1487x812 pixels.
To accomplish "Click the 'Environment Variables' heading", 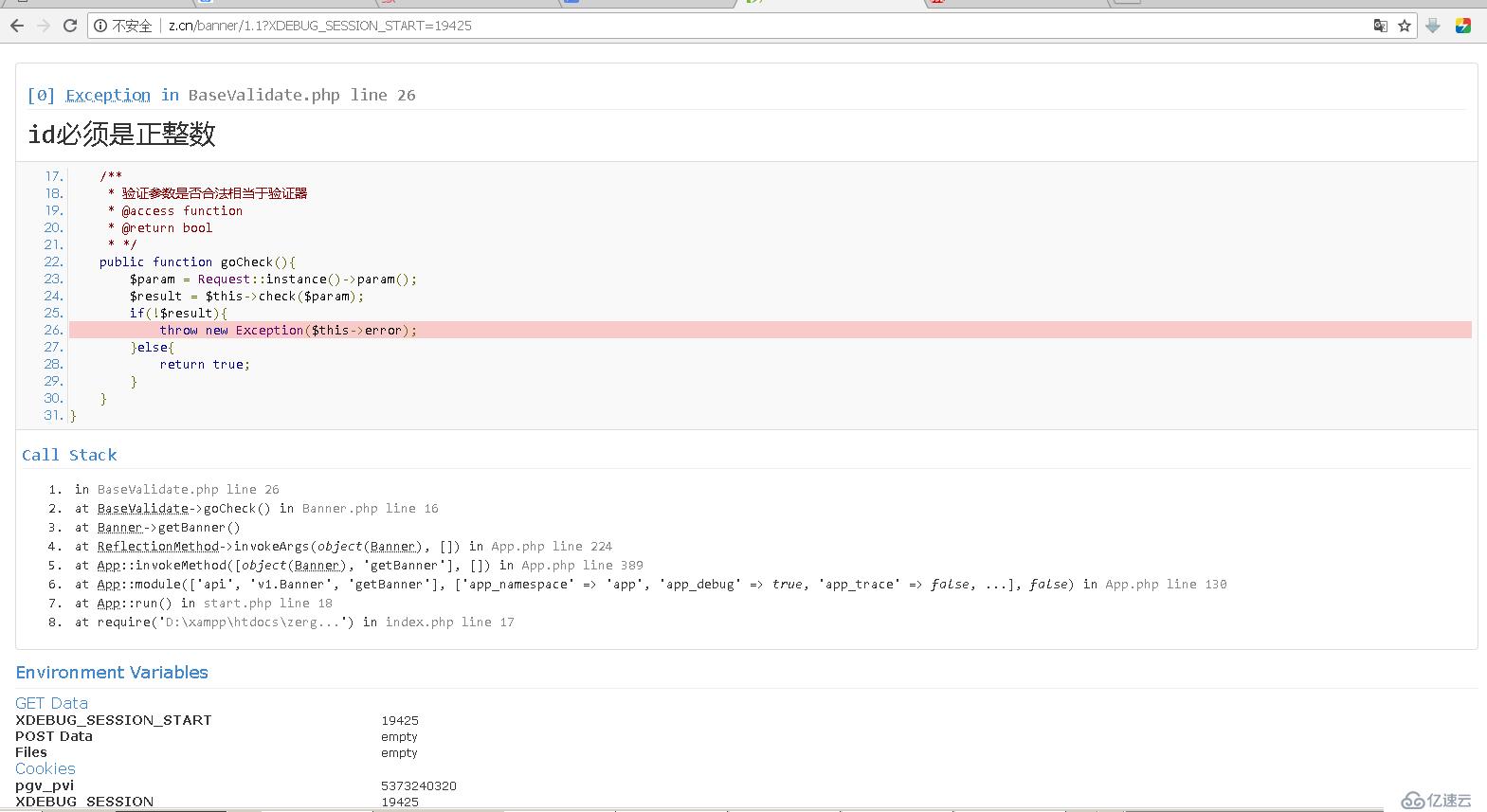I will pyautogui.click(x=112, y=673).
